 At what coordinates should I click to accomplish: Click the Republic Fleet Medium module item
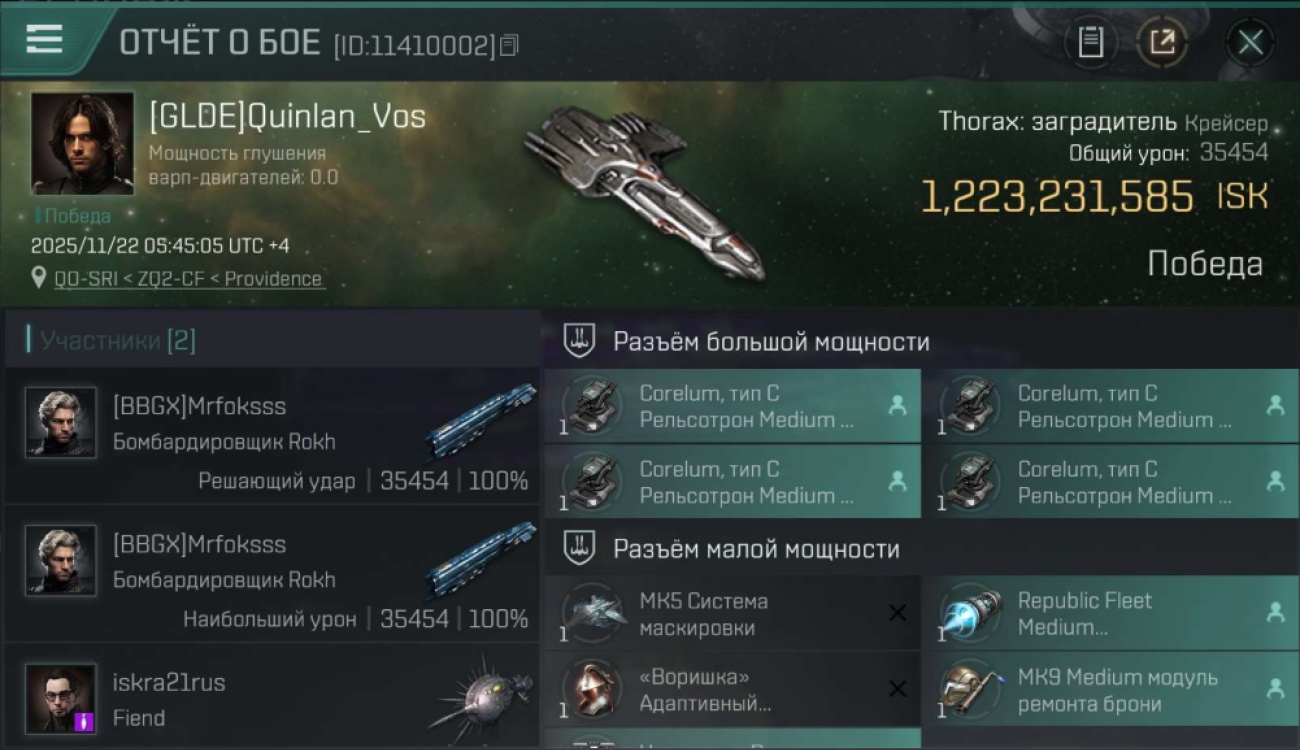pyautogui.click(x=1110, y=614)
